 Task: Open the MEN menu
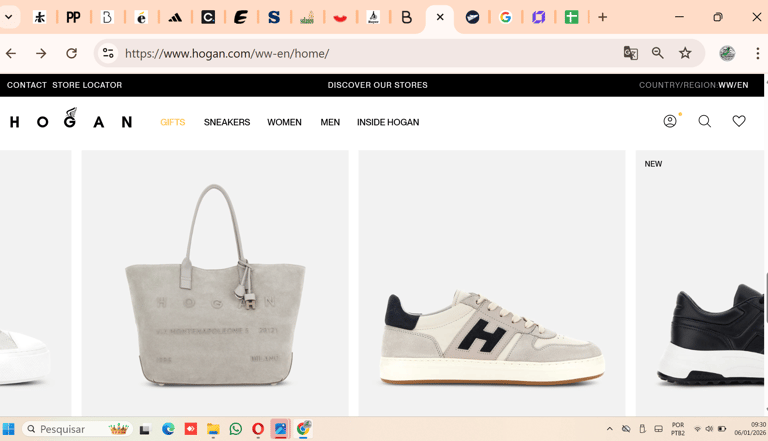click(x=330, y=122)
